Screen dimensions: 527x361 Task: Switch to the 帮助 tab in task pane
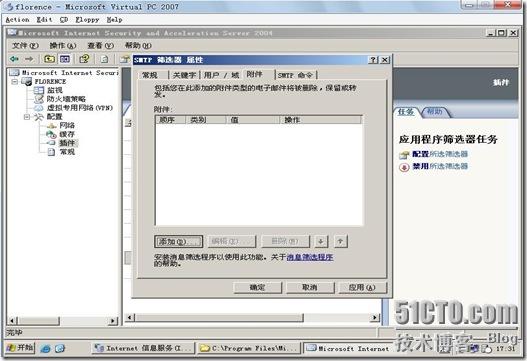point(434,112)
